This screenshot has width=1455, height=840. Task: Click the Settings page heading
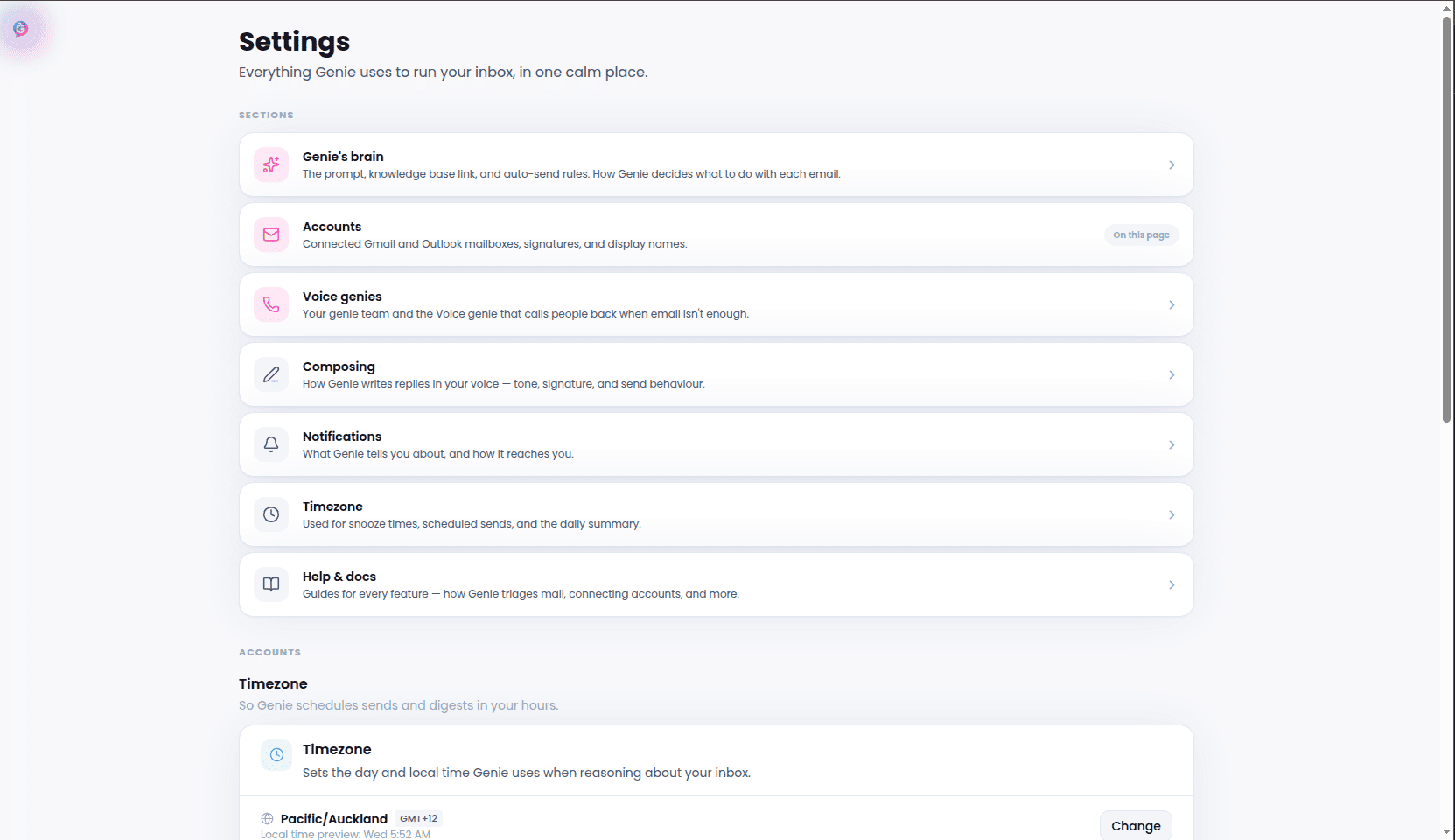pyautogui.click(x=294, y=41)
